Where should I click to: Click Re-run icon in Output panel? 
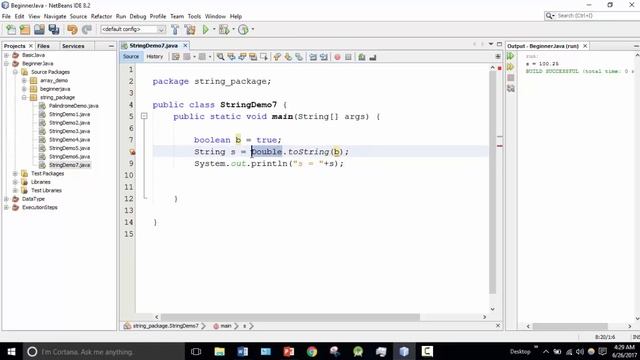pos(511,56)
